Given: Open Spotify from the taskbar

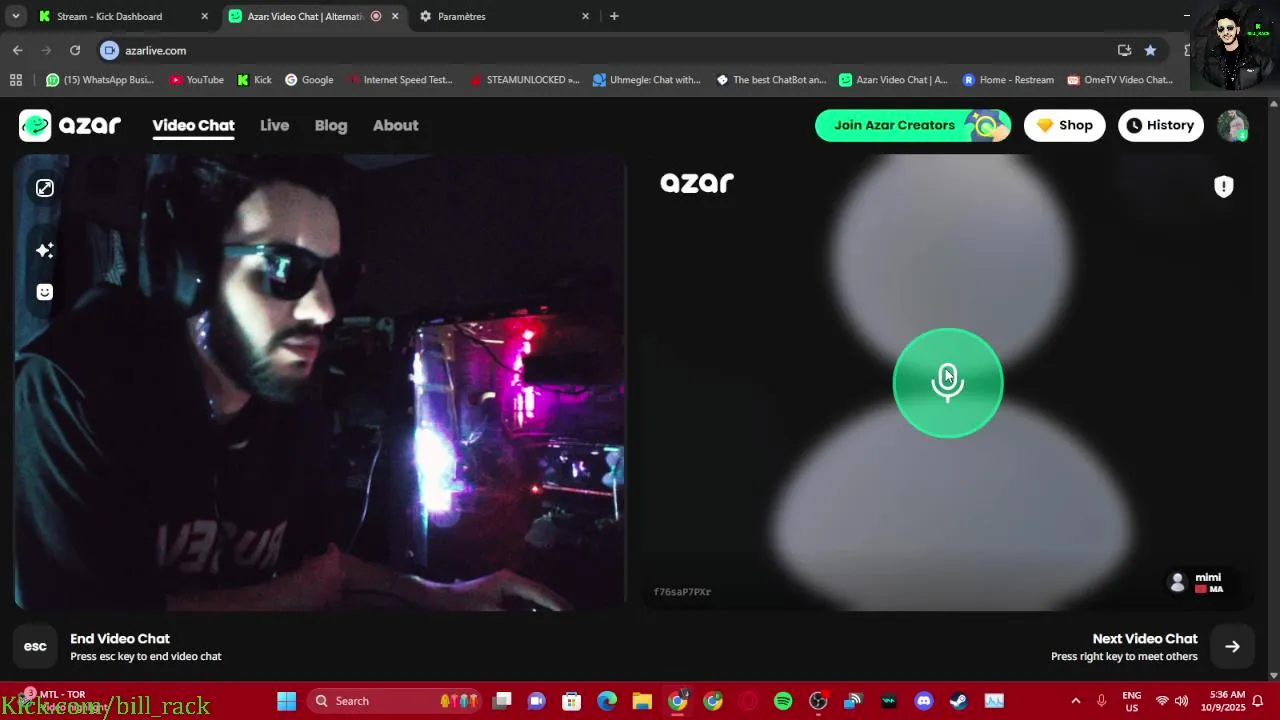Looking at the screenshot, I should click(783, 701).
